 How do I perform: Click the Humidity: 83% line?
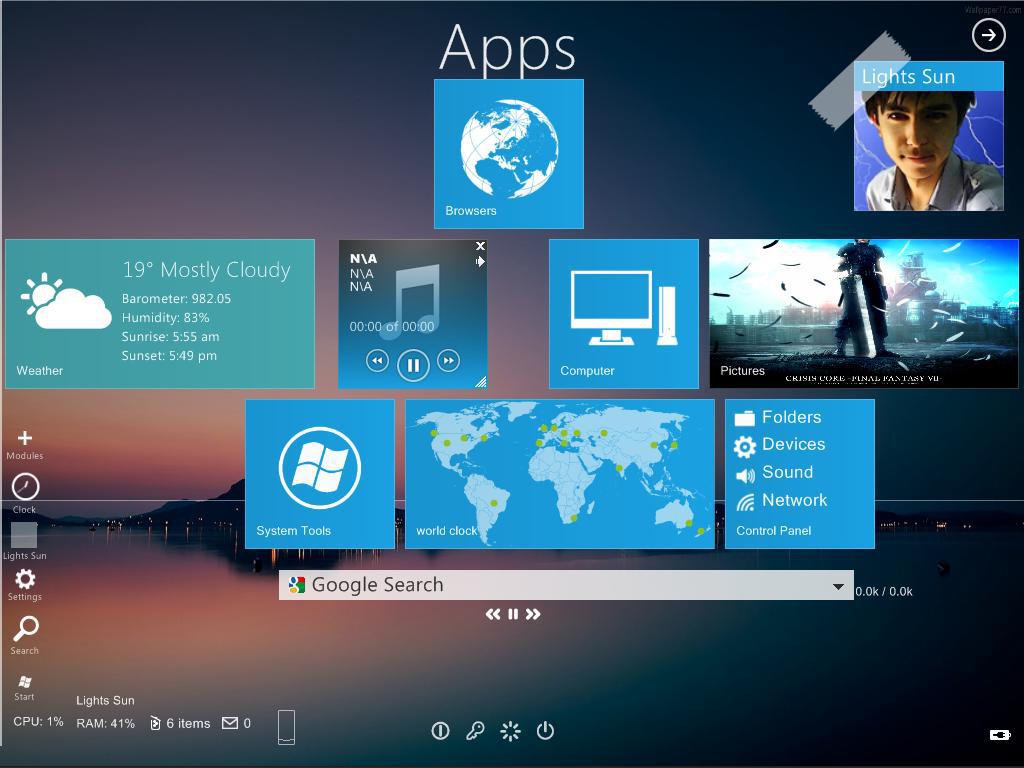click(x=165, y=317)
